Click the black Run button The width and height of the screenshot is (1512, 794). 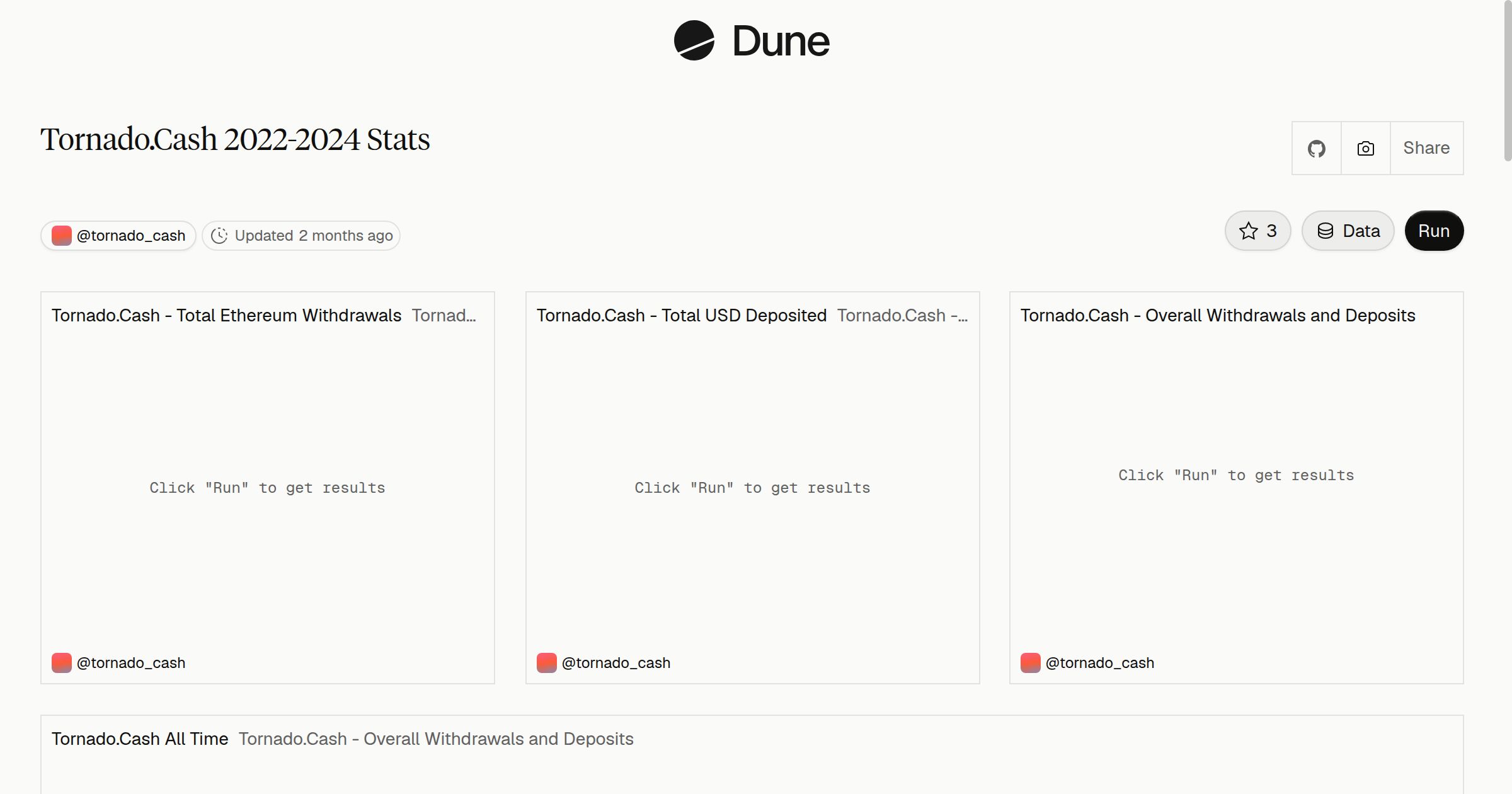tap(1434, 231)
